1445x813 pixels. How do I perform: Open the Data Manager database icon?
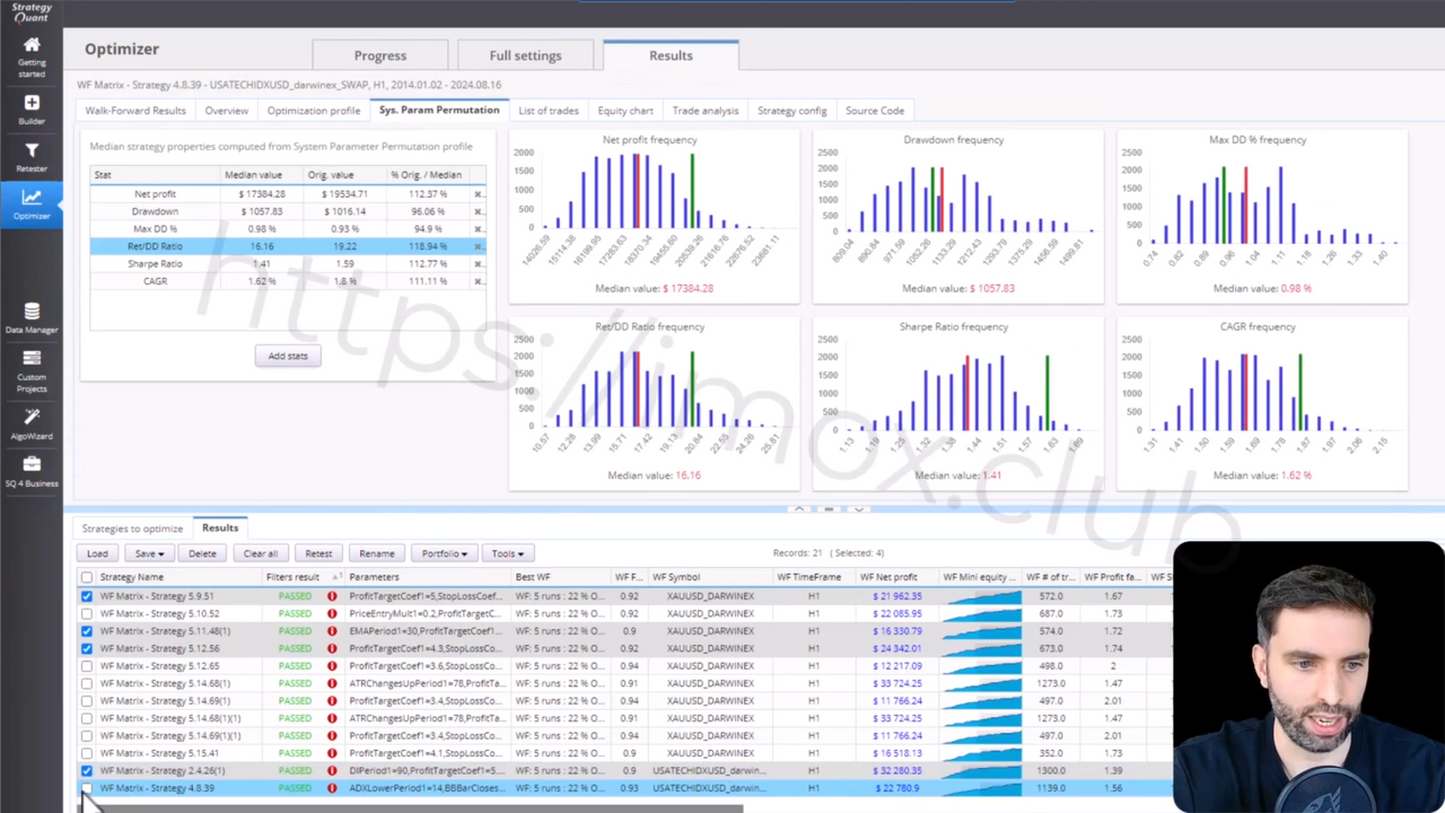tap(31, 318)
